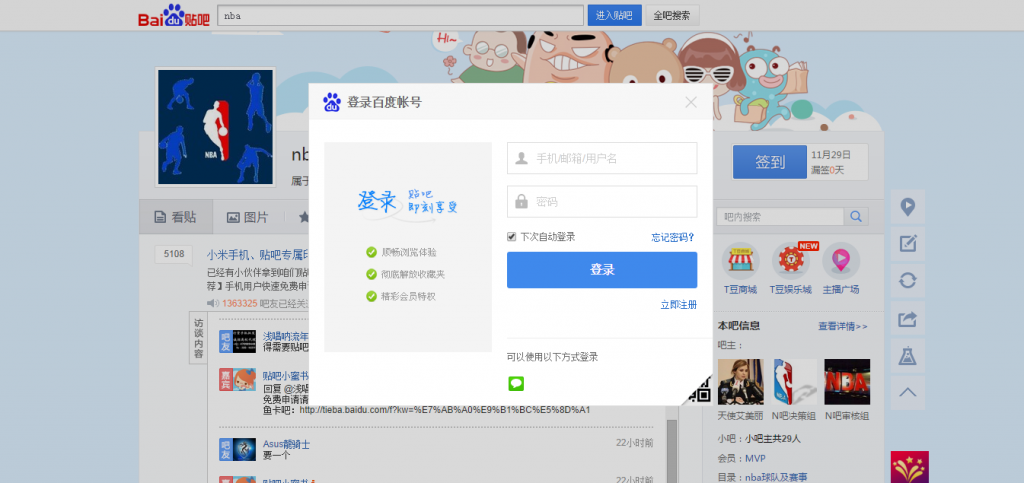This screenshot has height=483, width=1024.
Task: Open the 立即注册 link
Action: point(679,305)
